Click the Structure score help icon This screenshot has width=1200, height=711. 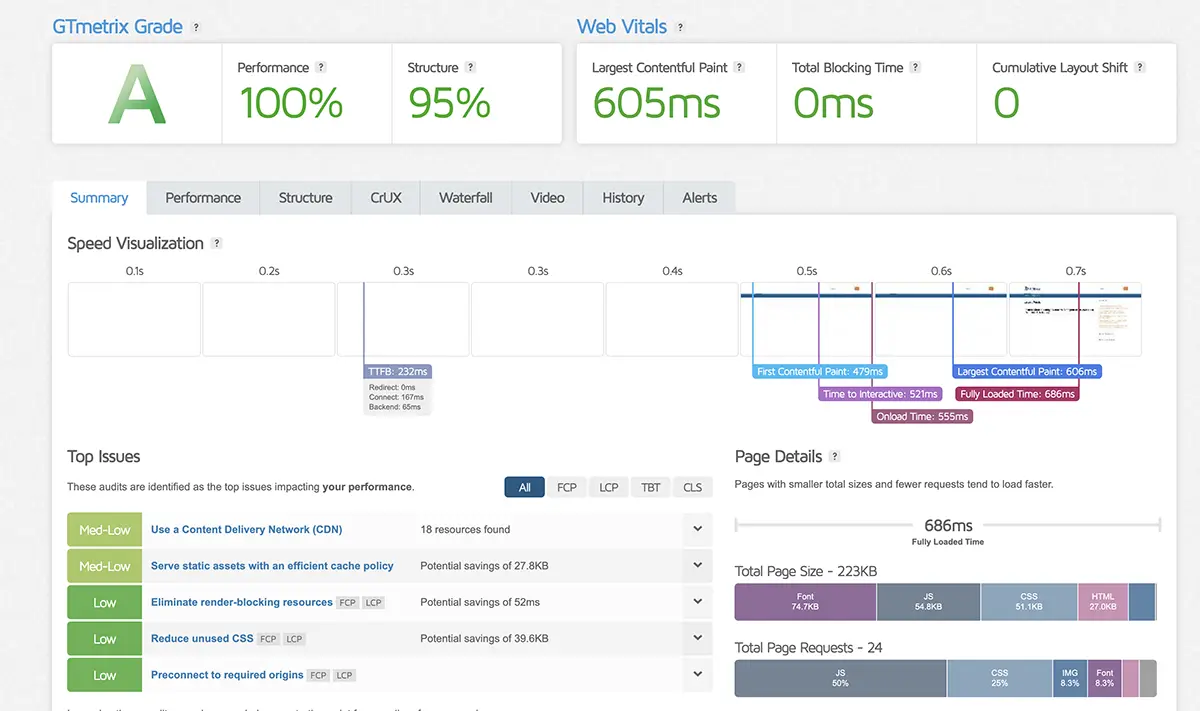coord(471,68)
